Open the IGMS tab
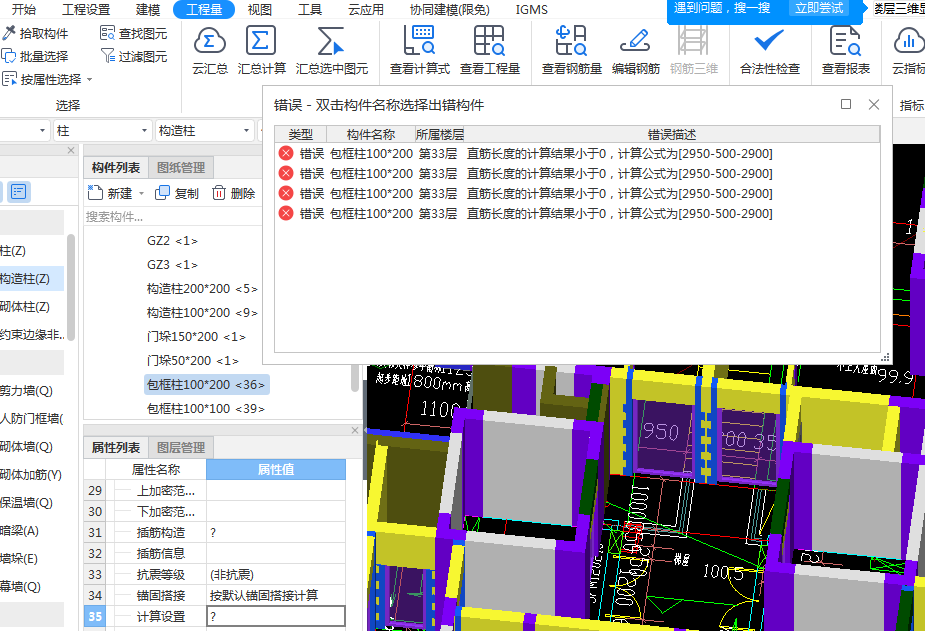Screen dimensions: 925x631 [532, 9]
